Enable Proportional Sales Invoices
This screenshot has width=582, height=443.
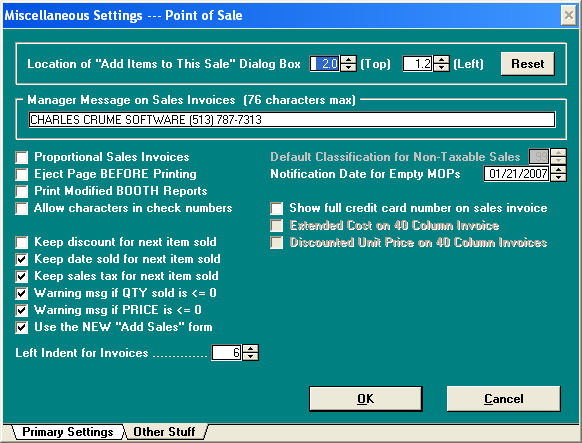(22, 157)
